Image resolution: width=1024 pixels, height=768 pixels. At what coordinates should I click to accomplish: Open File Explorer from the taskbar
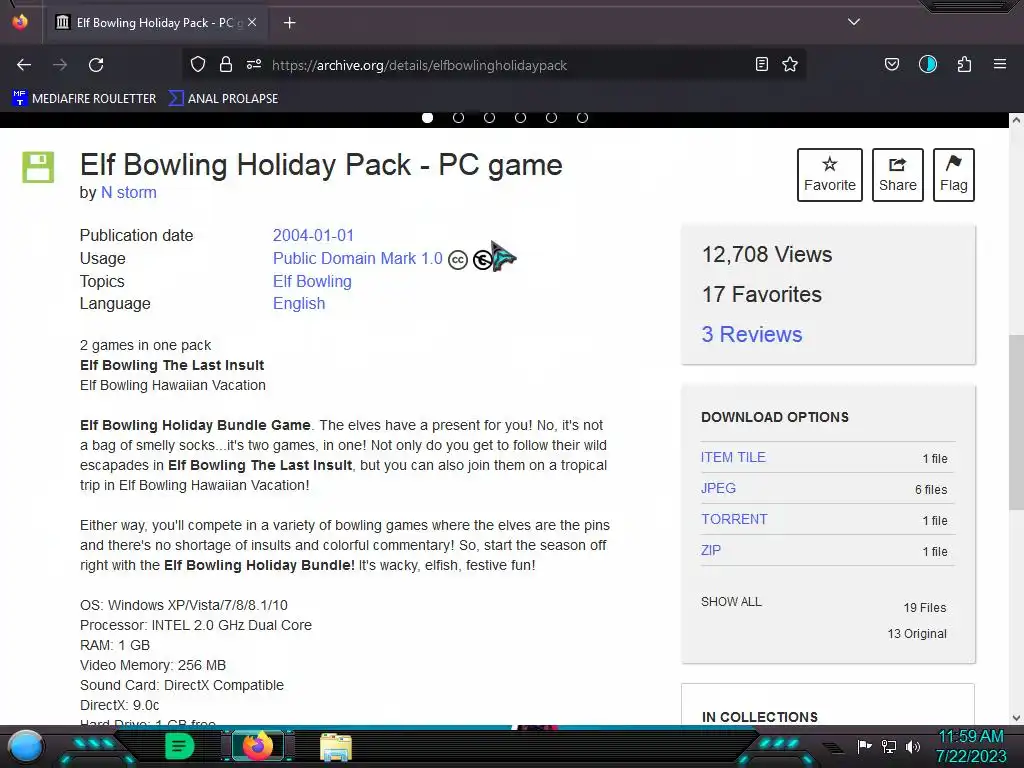(x=336, y=747)
